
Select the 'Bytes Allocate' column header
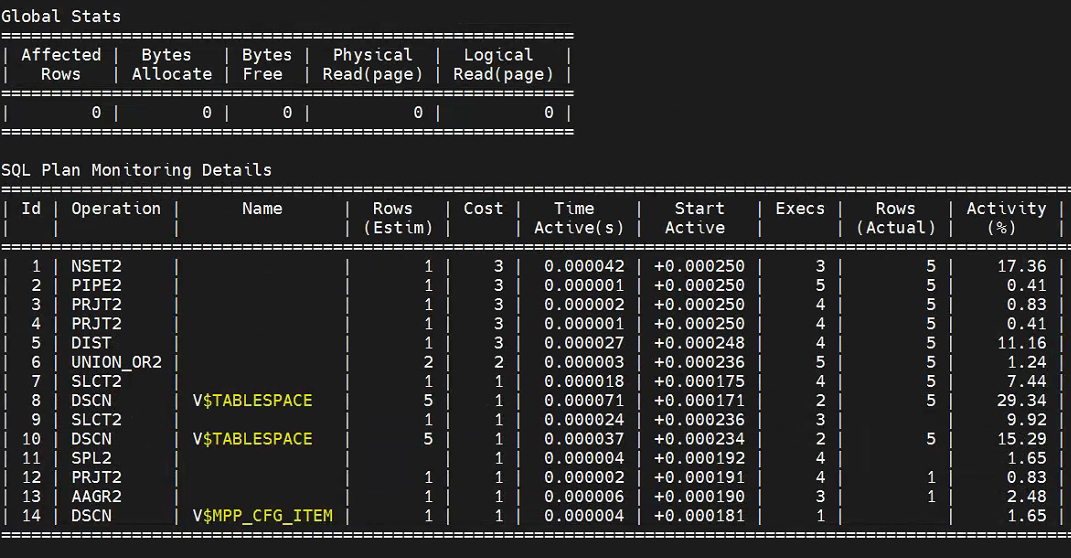pos(171,64)
